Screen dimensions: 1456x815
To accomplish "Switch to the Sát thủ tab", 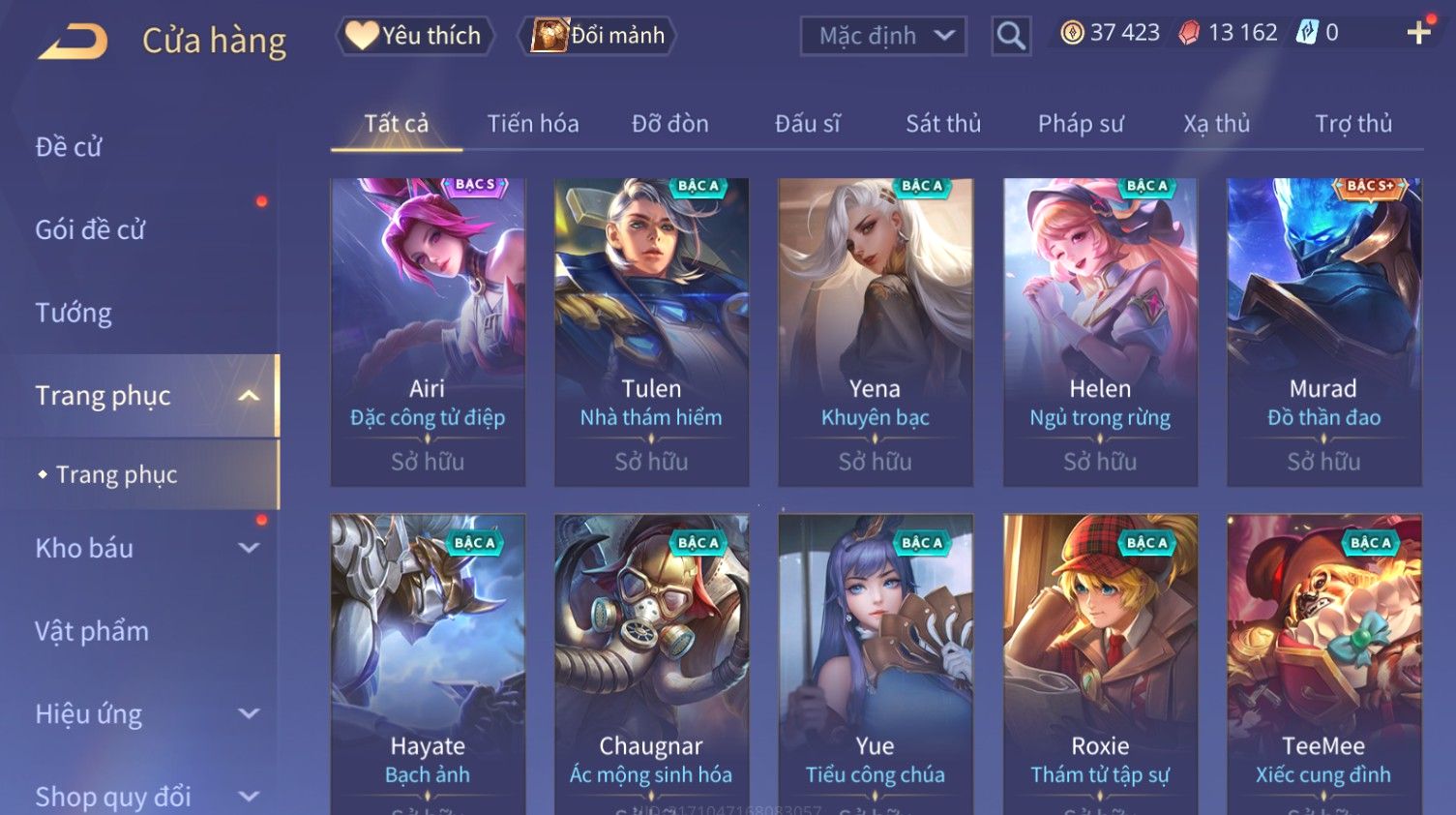I will click(x=943, y=124).
